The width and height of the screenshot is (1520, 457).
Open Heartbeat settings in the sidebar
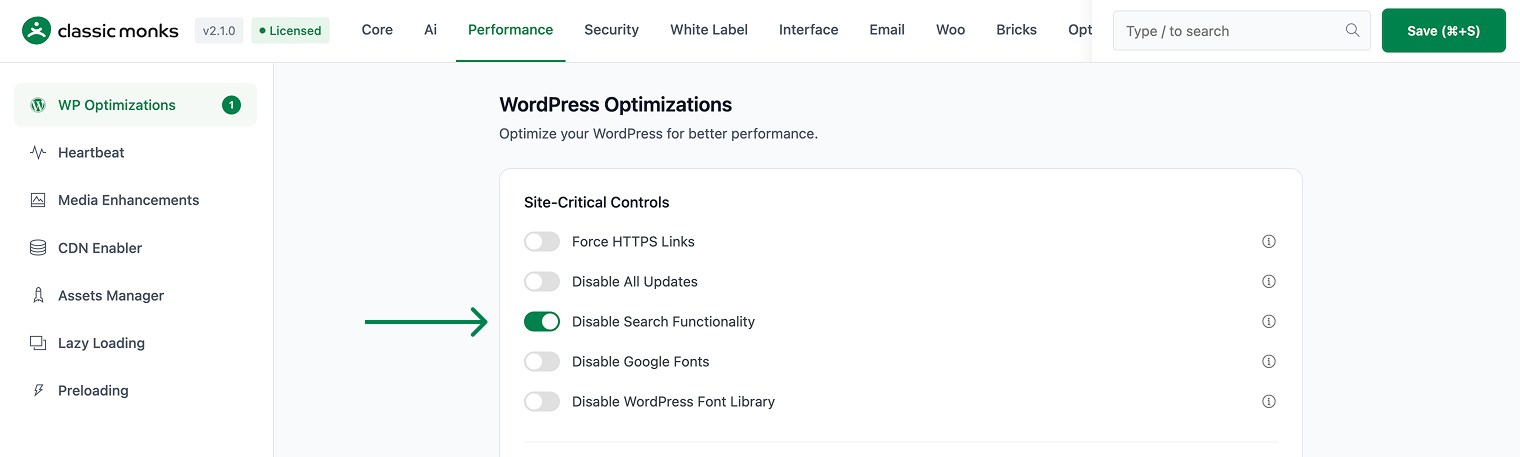point(135,153)
